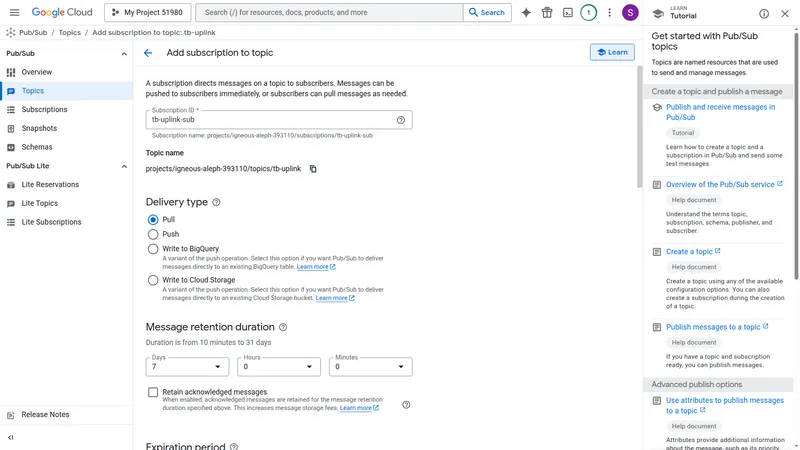Open BigQuery Learn more link
The height and width of the screenshot is (450, 800).
pos(316,267)
